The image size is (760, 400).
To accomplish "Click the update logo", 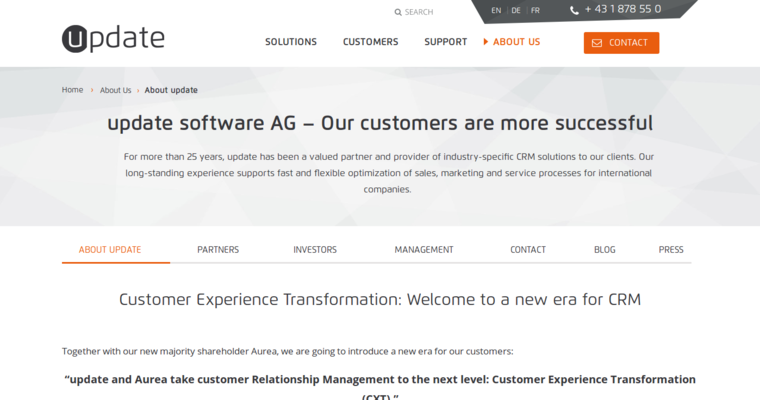I will [113, 39].
